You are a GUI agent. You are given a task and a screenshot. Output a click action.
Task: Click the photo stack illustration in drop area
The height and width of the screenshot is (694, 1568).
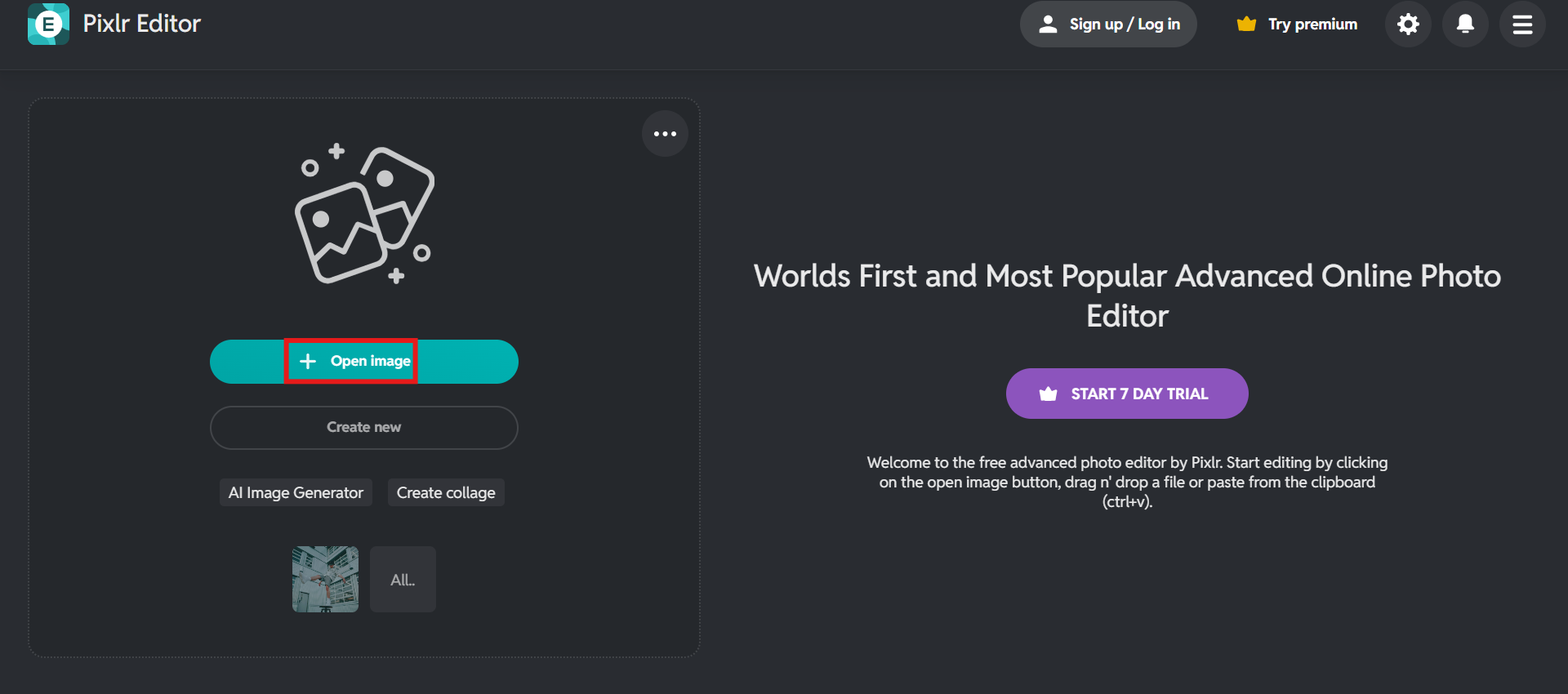click(x=364, y=216)
